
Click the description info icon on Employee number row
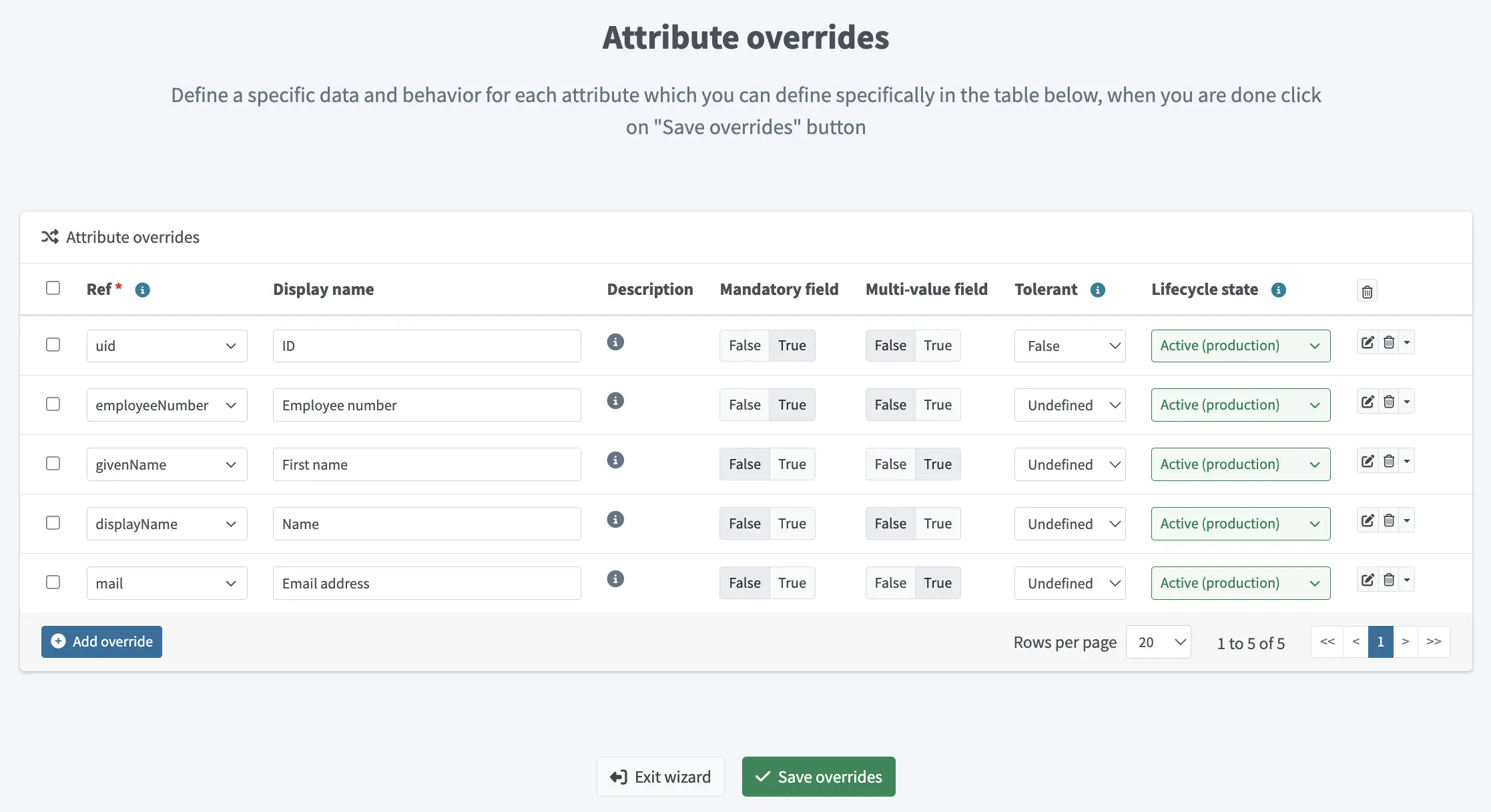(615, 400)
